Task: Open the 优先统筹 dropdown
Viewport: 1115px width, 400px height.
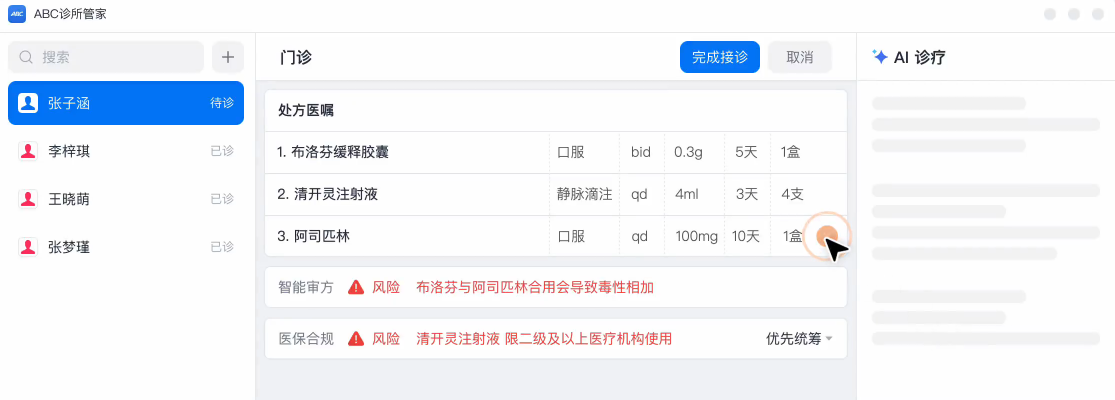Action: (x=799, y=339)
